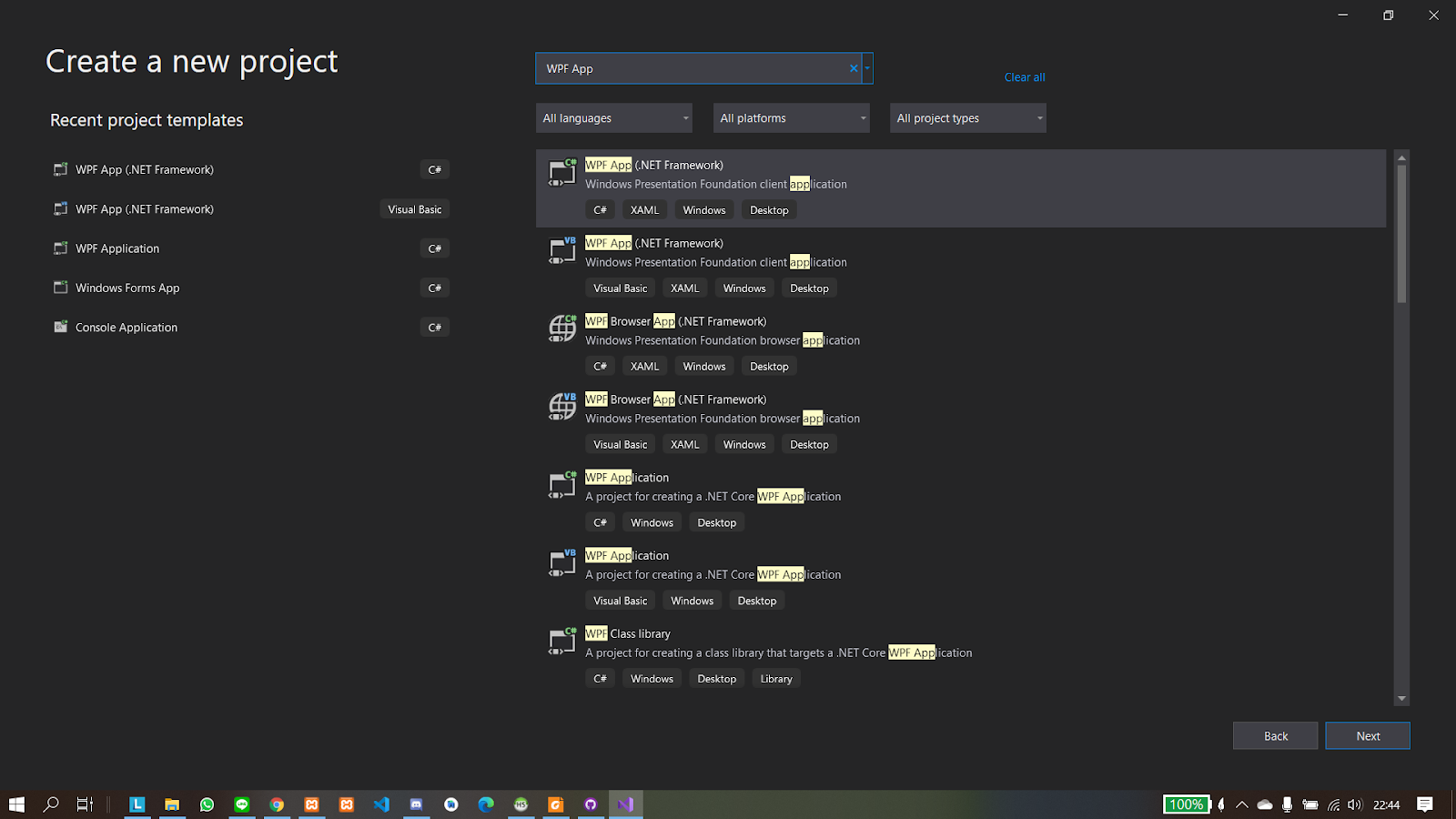Select the C# WPF App (.NET Framework) template title

654,165
